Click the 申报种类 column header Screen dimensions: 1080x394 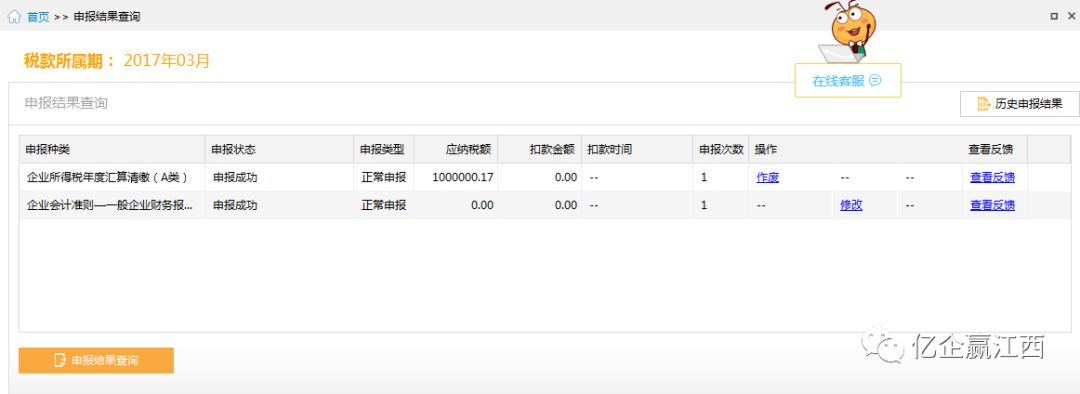click(x=112, y=149)
